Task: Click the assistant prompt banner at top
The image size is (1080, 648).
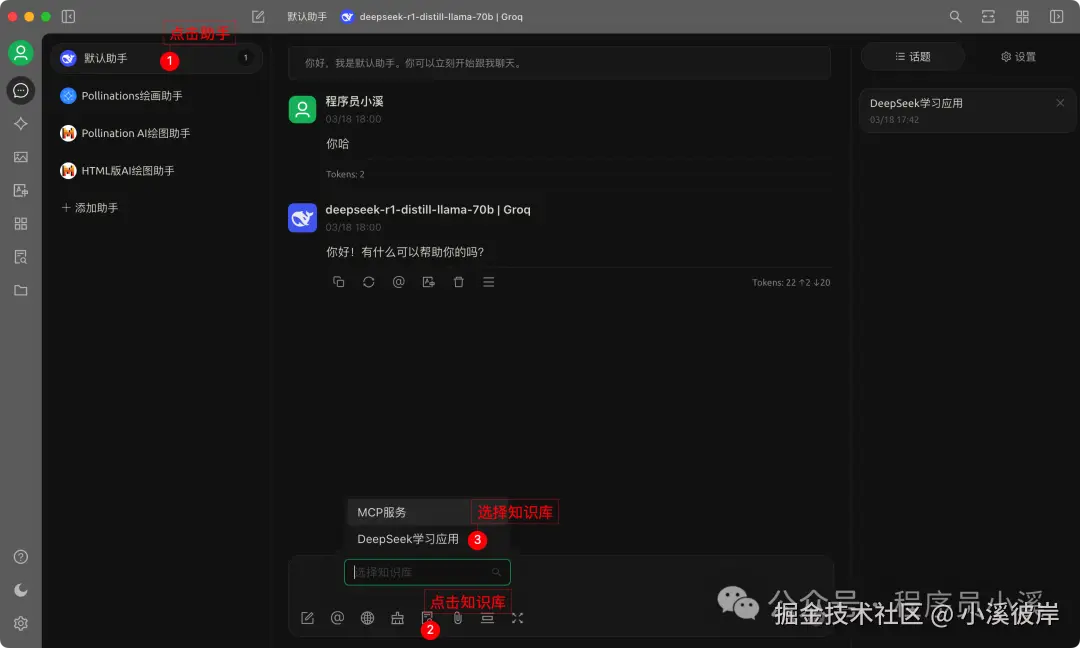Action: 559,63
